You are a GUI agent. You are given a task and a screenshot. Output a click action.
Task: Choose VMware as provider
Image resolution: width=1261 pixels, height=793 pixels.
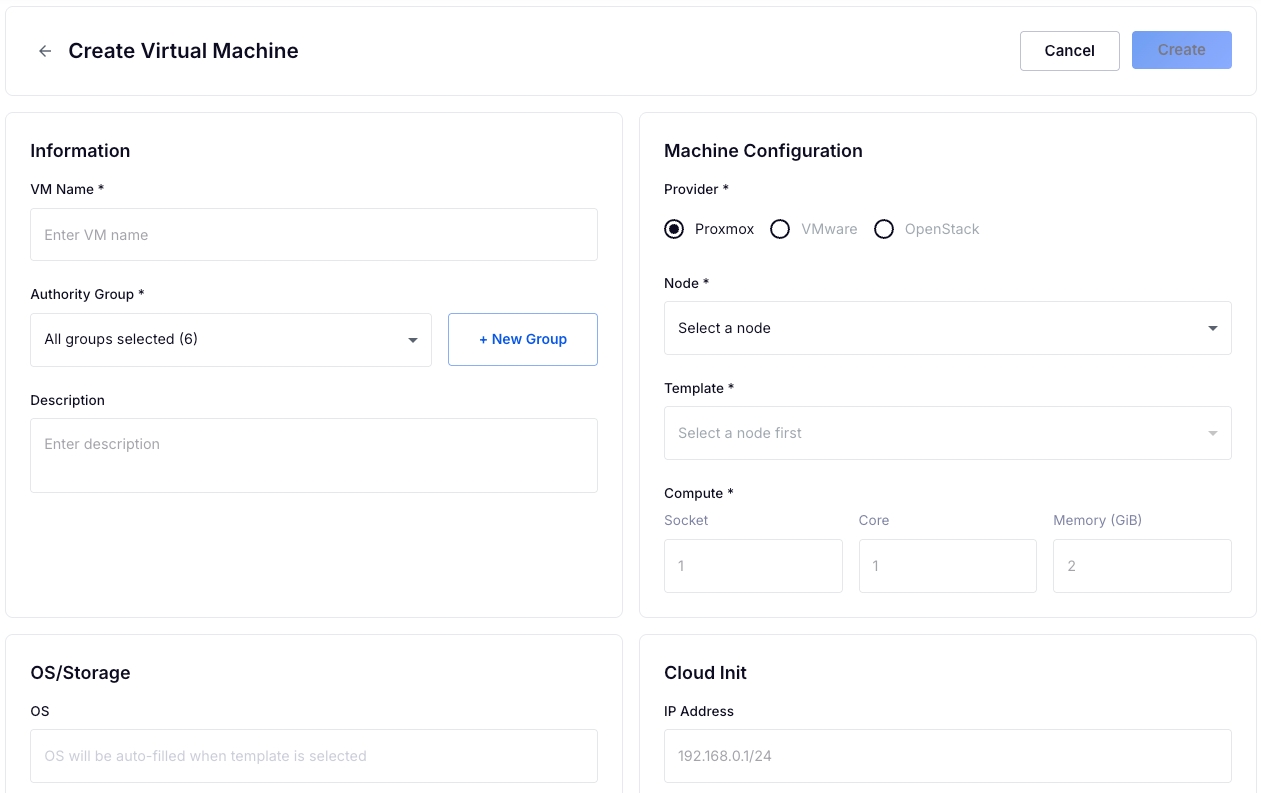780,229
